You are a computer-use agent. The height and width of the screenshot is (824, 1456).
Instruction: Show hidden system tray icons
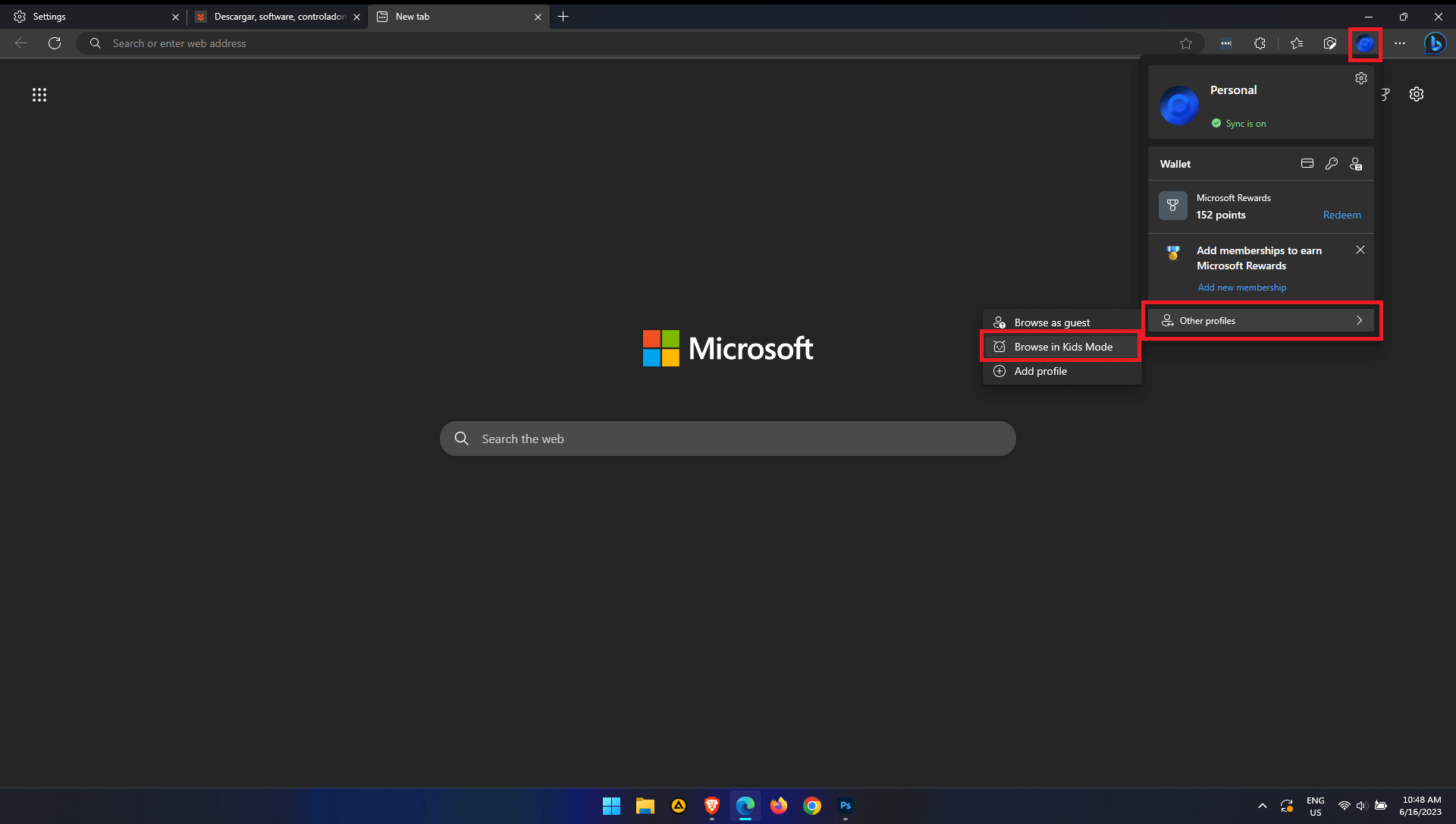tap(1263, 806)
